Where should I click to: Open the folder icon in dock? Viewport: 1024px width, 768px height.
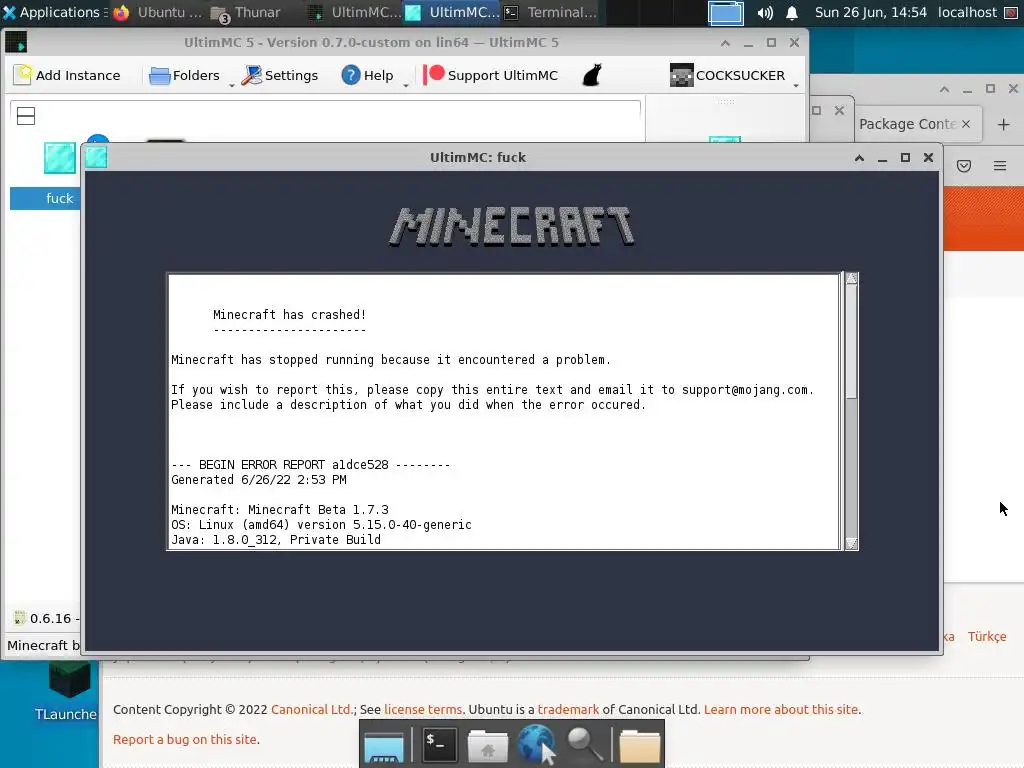click(x=639, y=746)
